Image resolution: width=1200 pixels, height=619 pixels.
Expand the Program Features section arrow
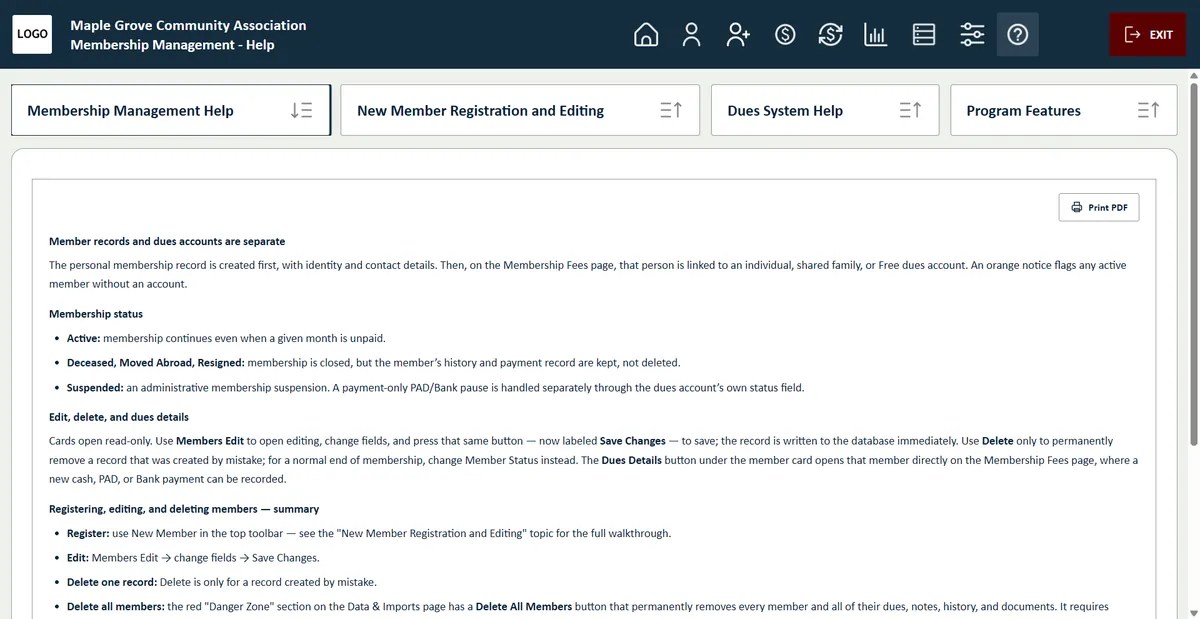click(1149, 111)
